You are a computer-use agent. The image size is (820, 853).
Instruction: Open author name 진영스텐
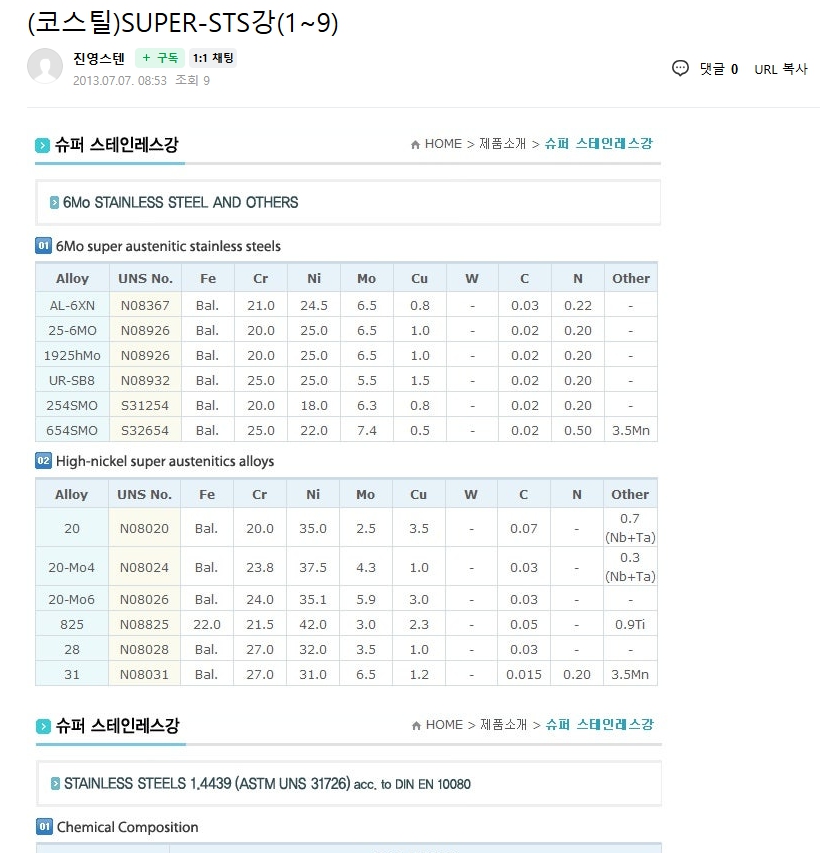click(99, 58)
